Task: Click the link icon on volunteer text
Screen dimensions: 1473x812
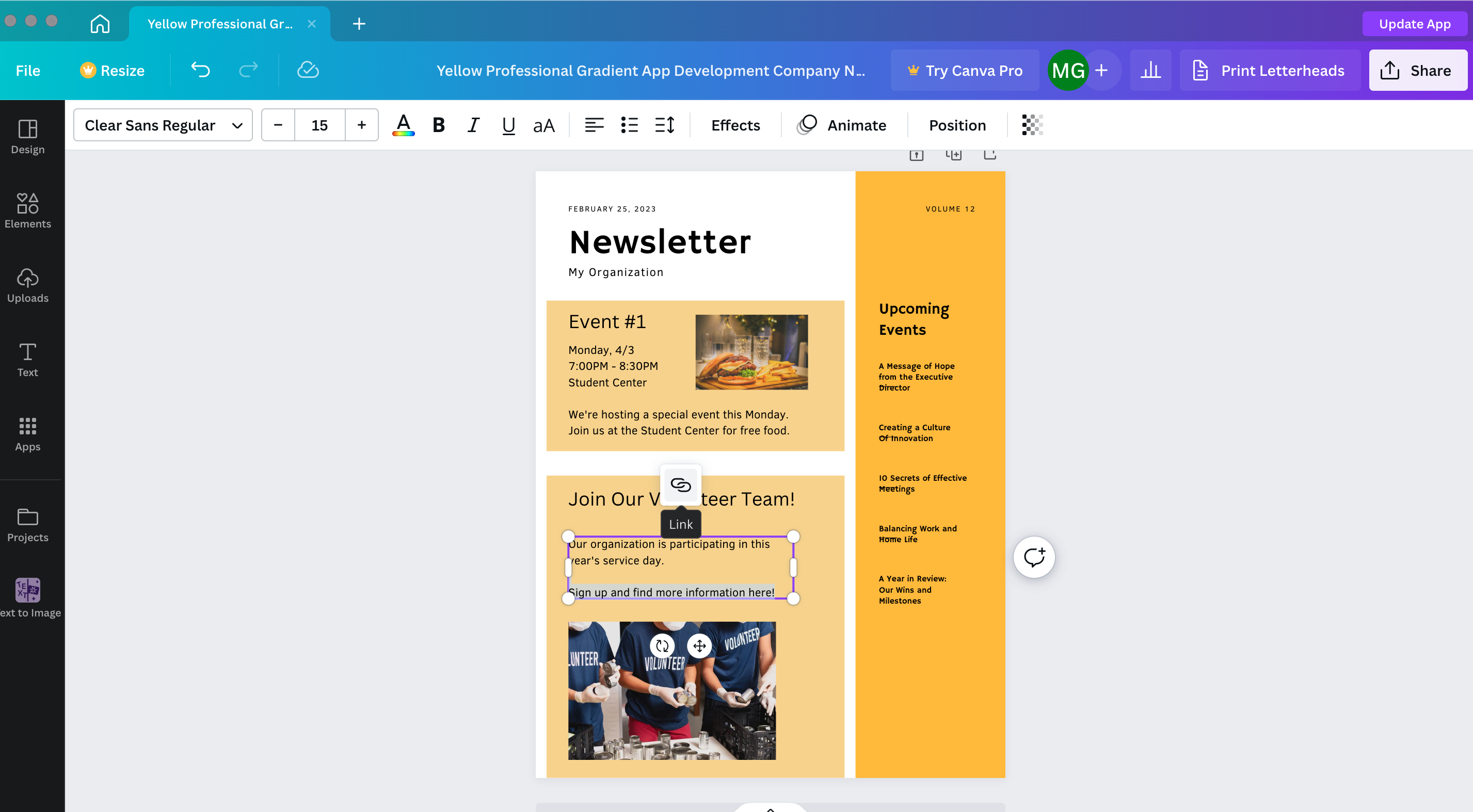Action: [x=681, y=485]
